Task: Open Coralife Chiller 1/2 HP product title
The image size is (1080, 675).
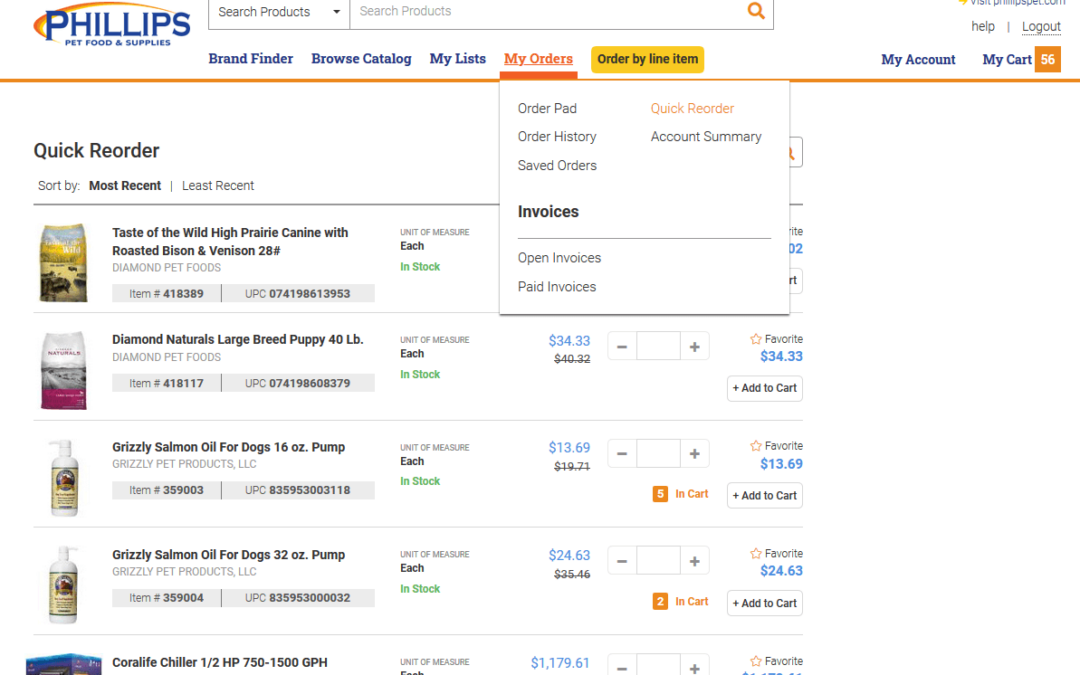Action: pyautogui.click(x=220, y=663)
